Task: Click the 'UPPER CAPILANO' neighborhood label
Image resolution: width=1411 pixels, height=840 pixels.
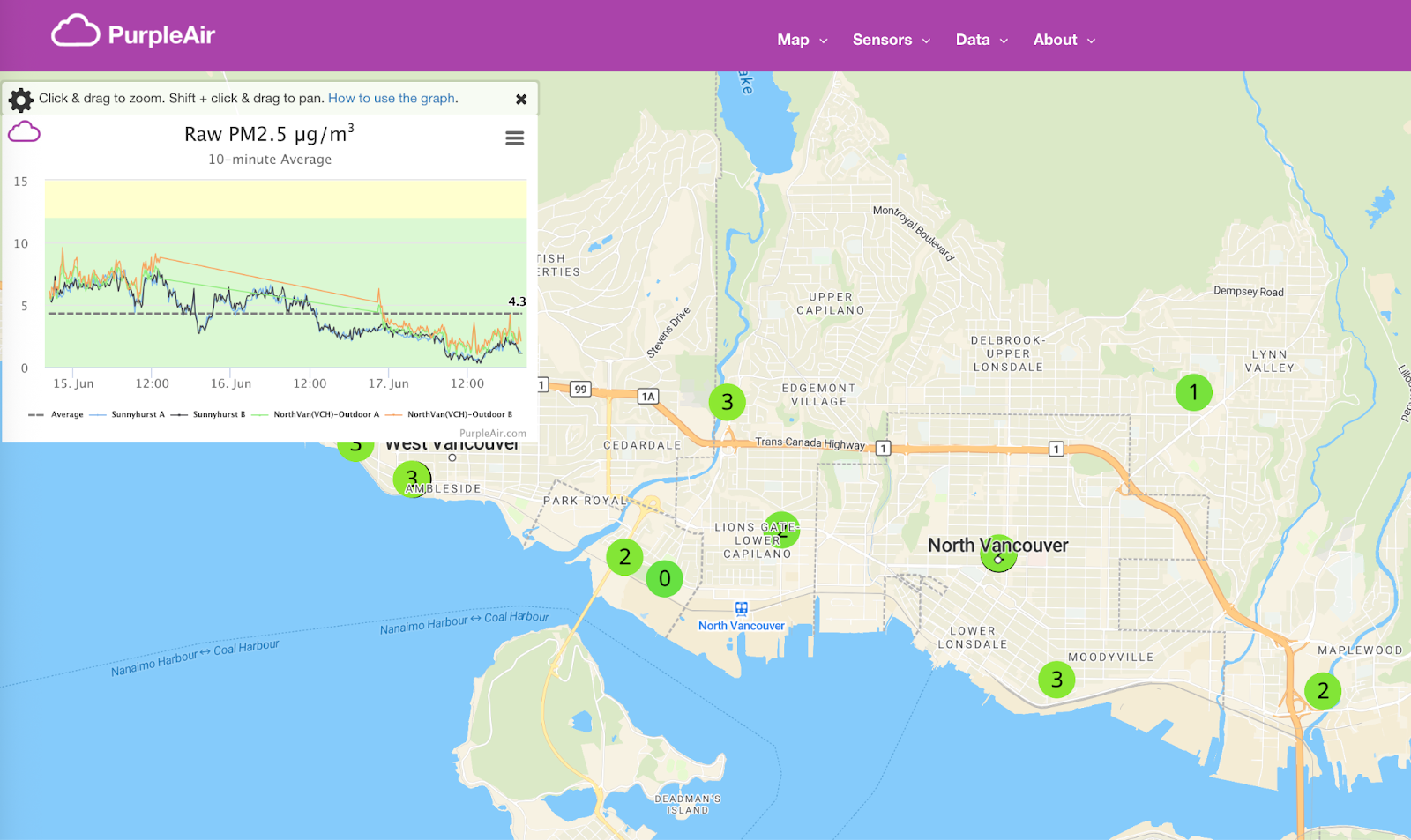Action: click(x=831, y=304)
